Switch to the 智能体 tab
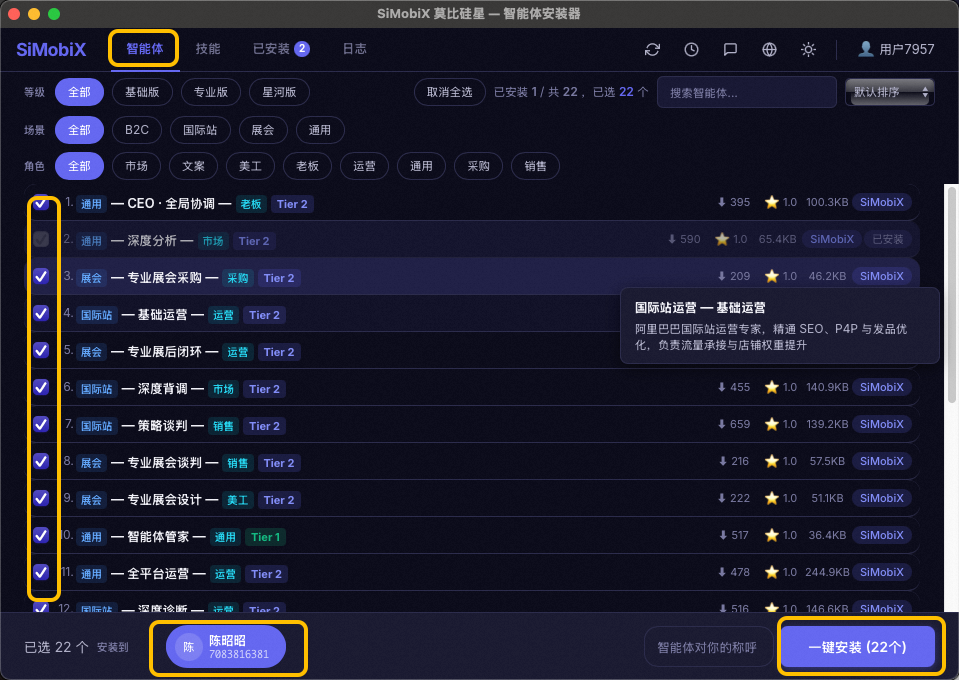The height and width of the screenshot is (680, 959). (x=144, y=49)
